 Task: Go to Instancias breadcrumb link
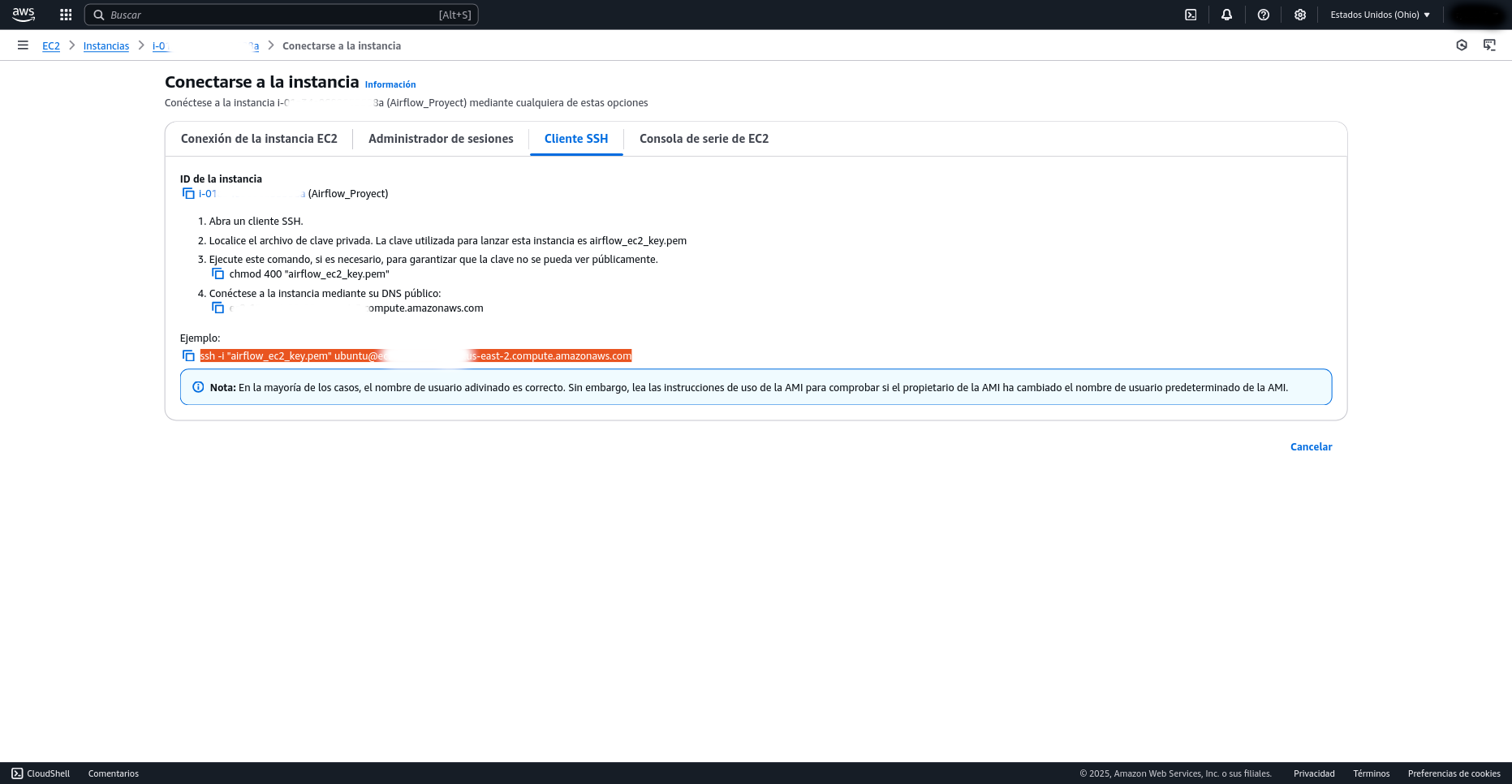pos(106,46)
